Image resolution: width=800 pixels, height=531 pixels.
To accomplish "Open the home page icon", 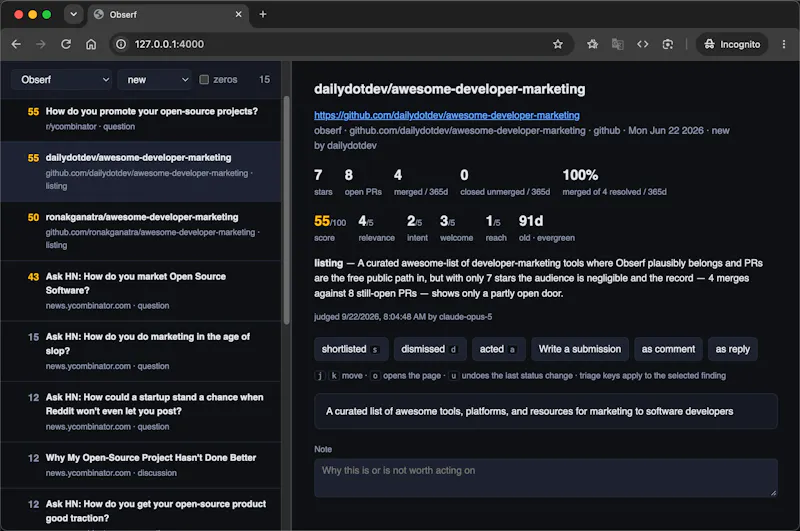I will coord(91,44).
